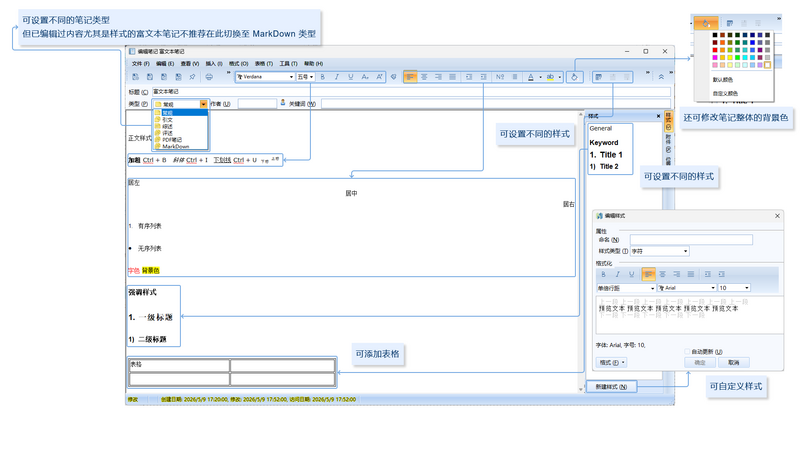
Task: Open the 查看 (V) menu
Action: tap(190, 64)
